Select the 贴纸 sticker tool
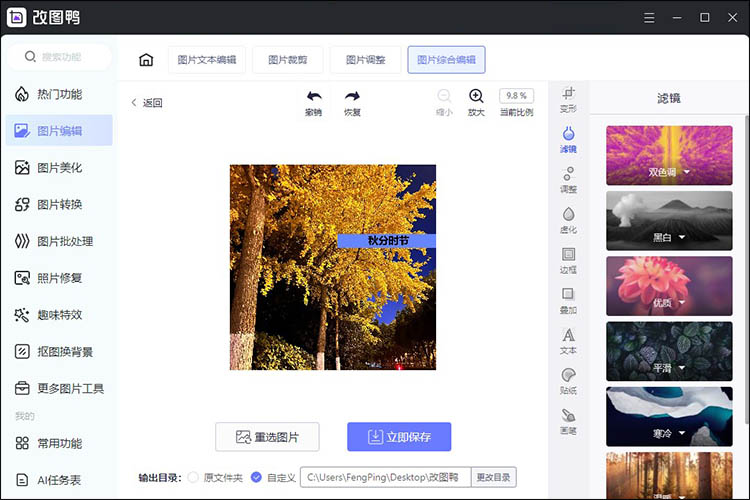The height and width of the screenshot is (500, 750). pos(568,381)
